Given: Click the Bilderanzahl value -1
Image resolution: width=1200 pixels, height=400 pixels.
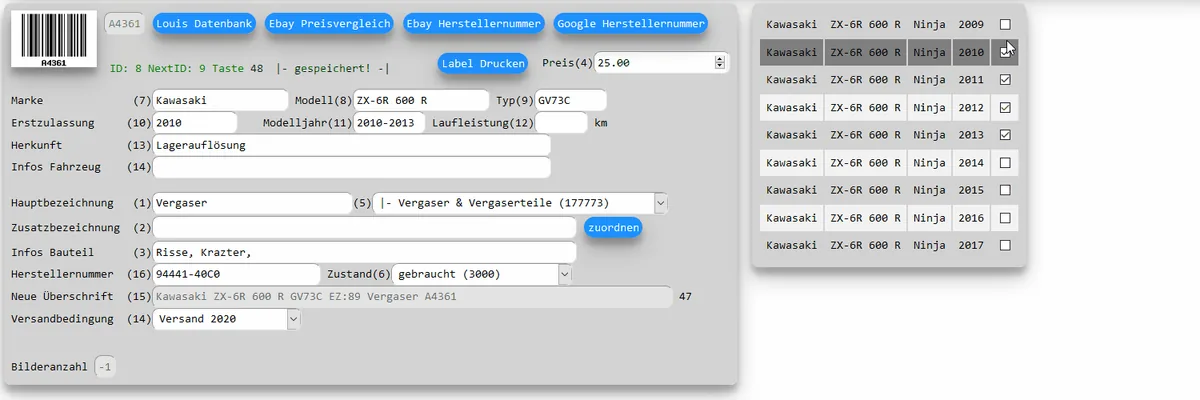Looking at the screenshot, I should 105,368.
